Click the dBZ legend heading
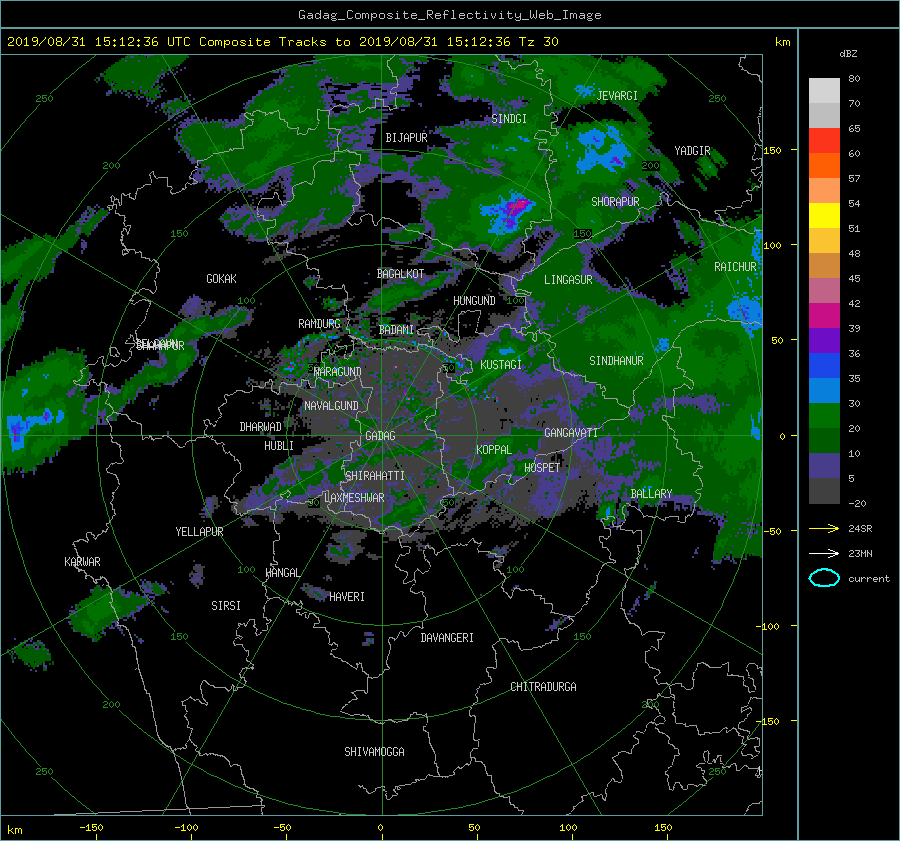The image size is (900, 841). click(848, 54)
